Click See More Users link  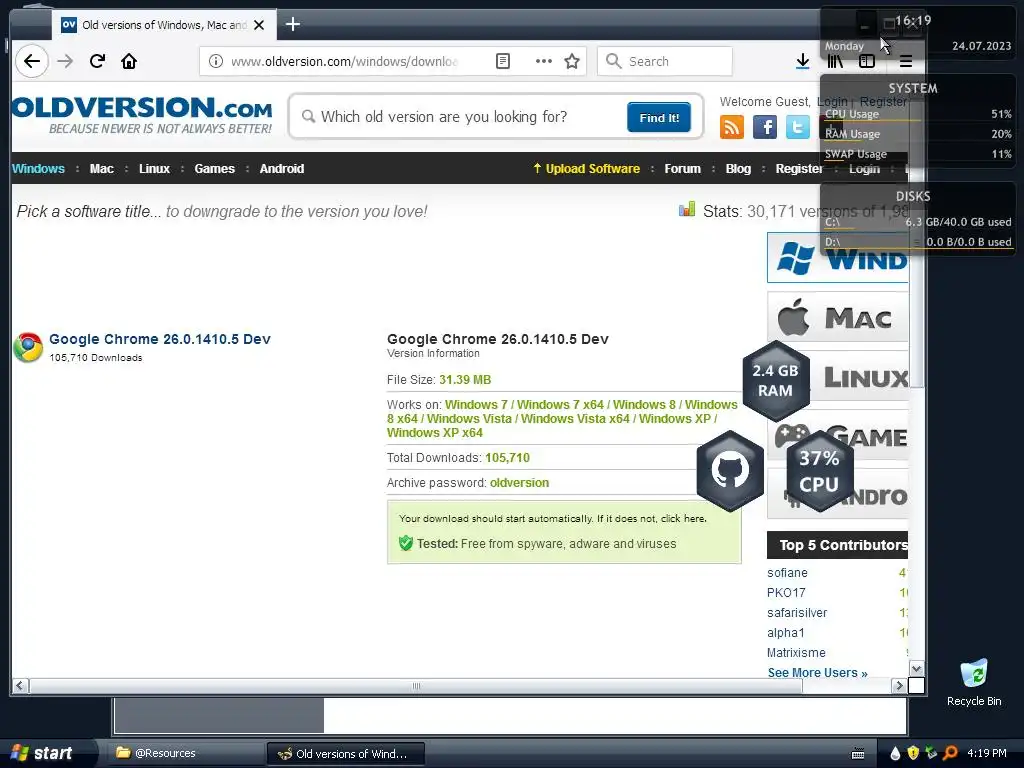click(817, 673)
